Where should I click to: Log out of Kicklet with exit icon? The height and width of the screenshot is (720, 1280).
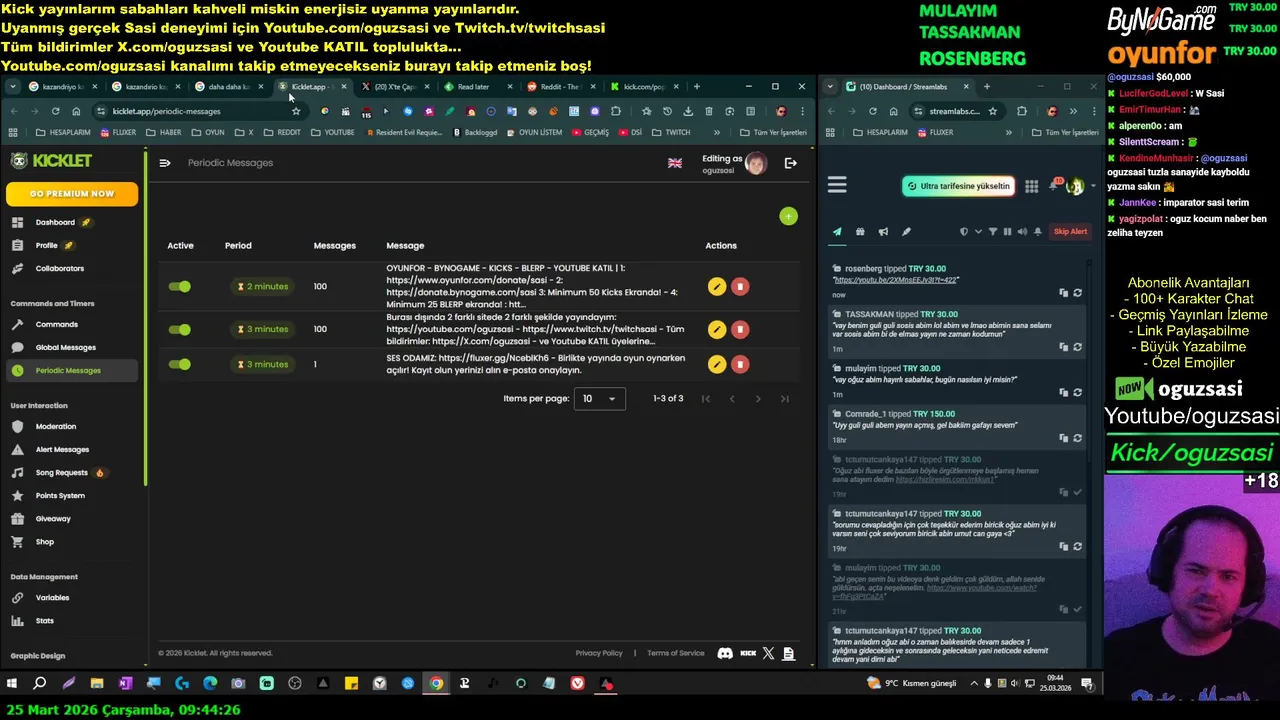791,163
